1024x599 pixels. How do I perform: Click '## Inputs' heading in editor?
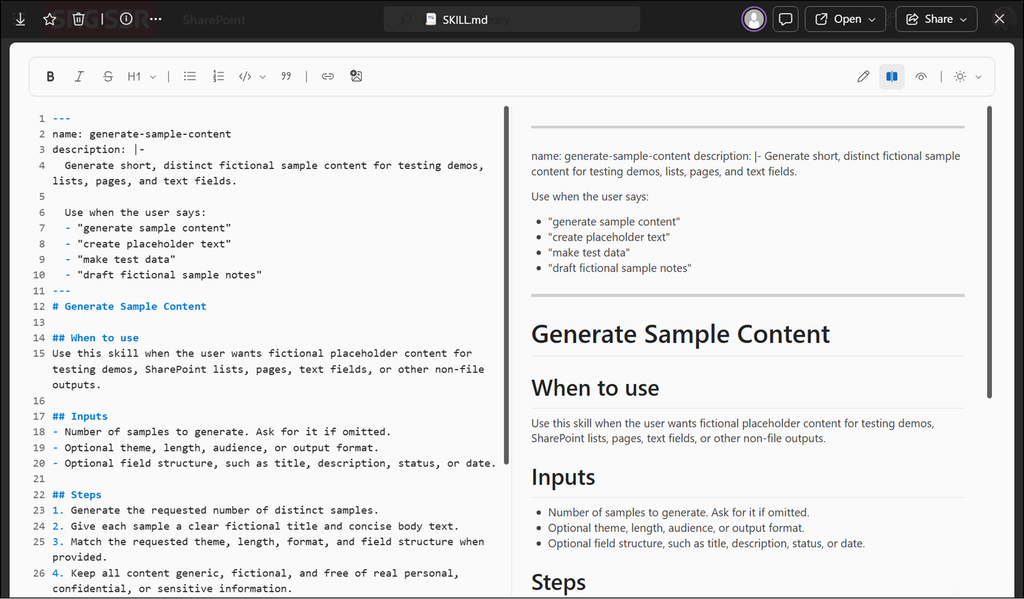(x=80, y=416)
